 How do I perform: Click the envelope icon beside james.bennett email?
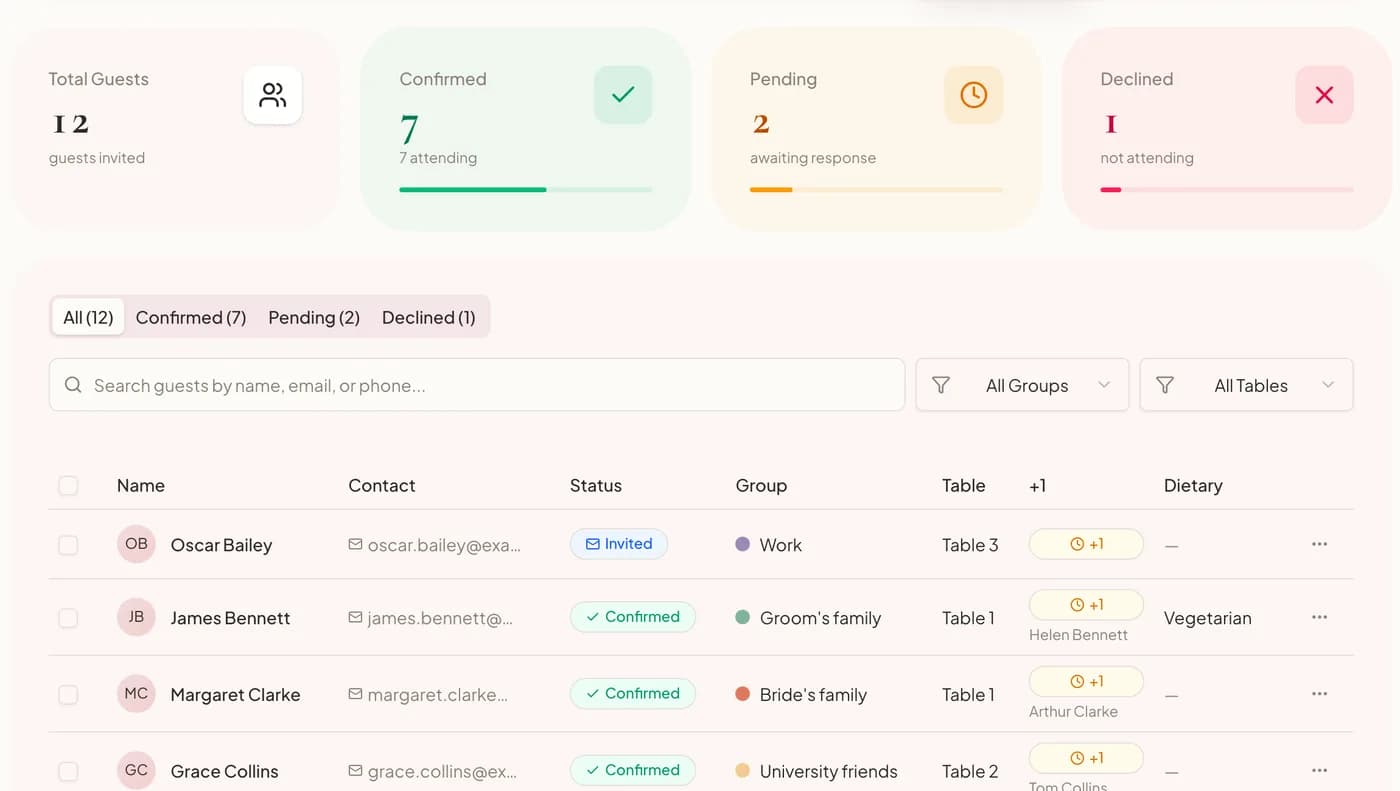click(355, 617)
